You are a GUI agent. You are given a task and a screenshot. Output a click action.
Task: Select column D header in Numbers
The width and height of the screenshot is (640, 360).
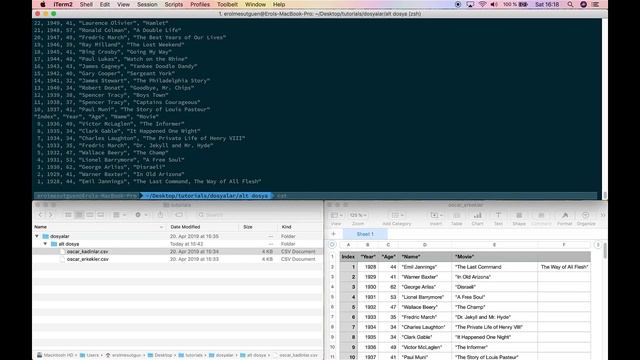[424, 245]
